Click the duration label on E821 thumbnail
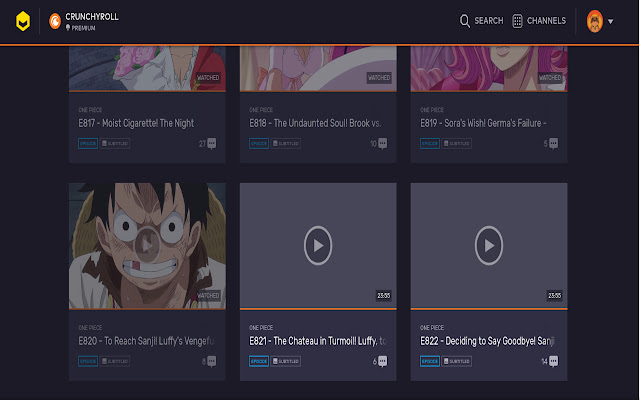640x400 pixels. coord(383,296)
